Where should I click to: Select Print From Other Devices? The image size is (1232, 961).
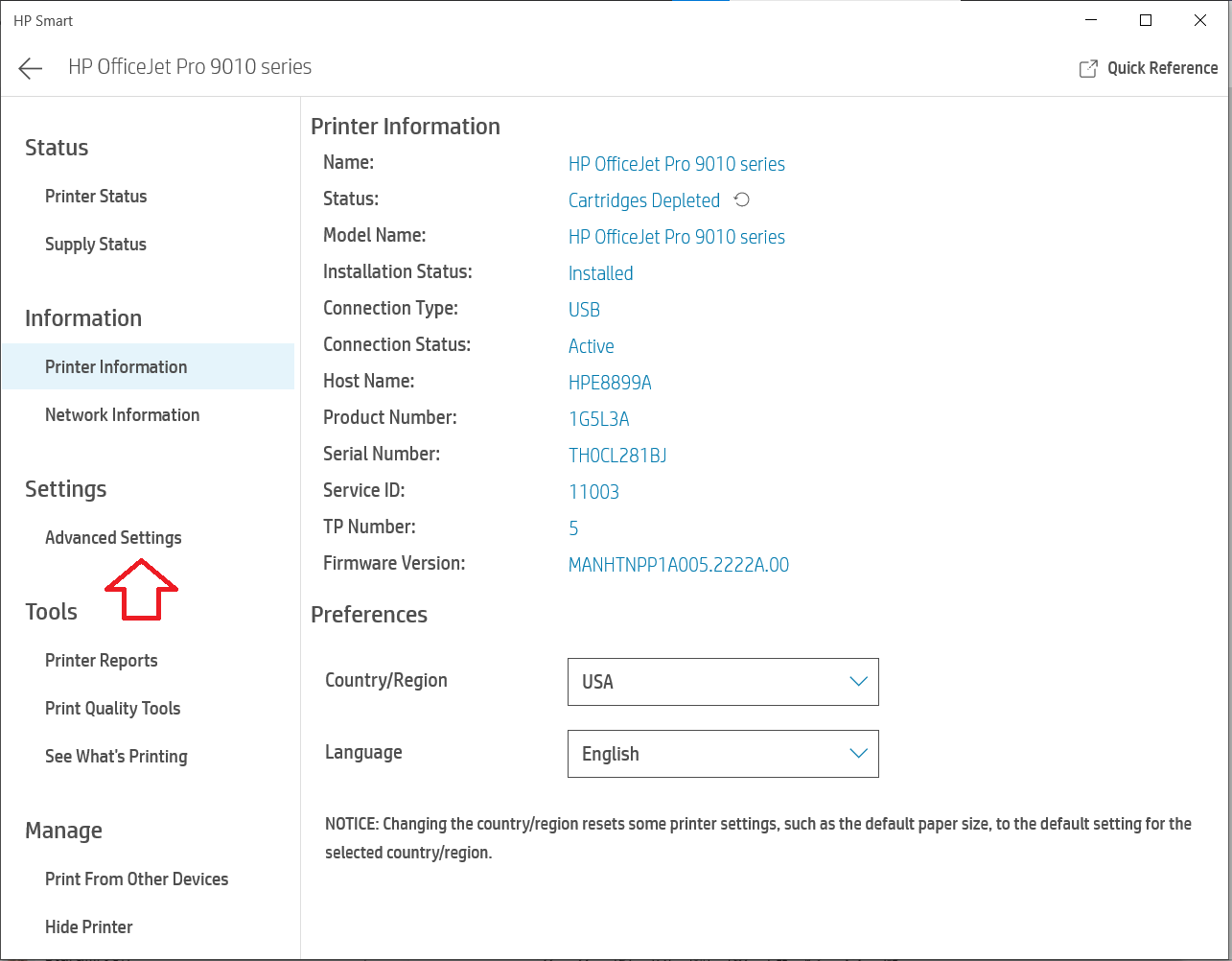[x=136, y=879]
